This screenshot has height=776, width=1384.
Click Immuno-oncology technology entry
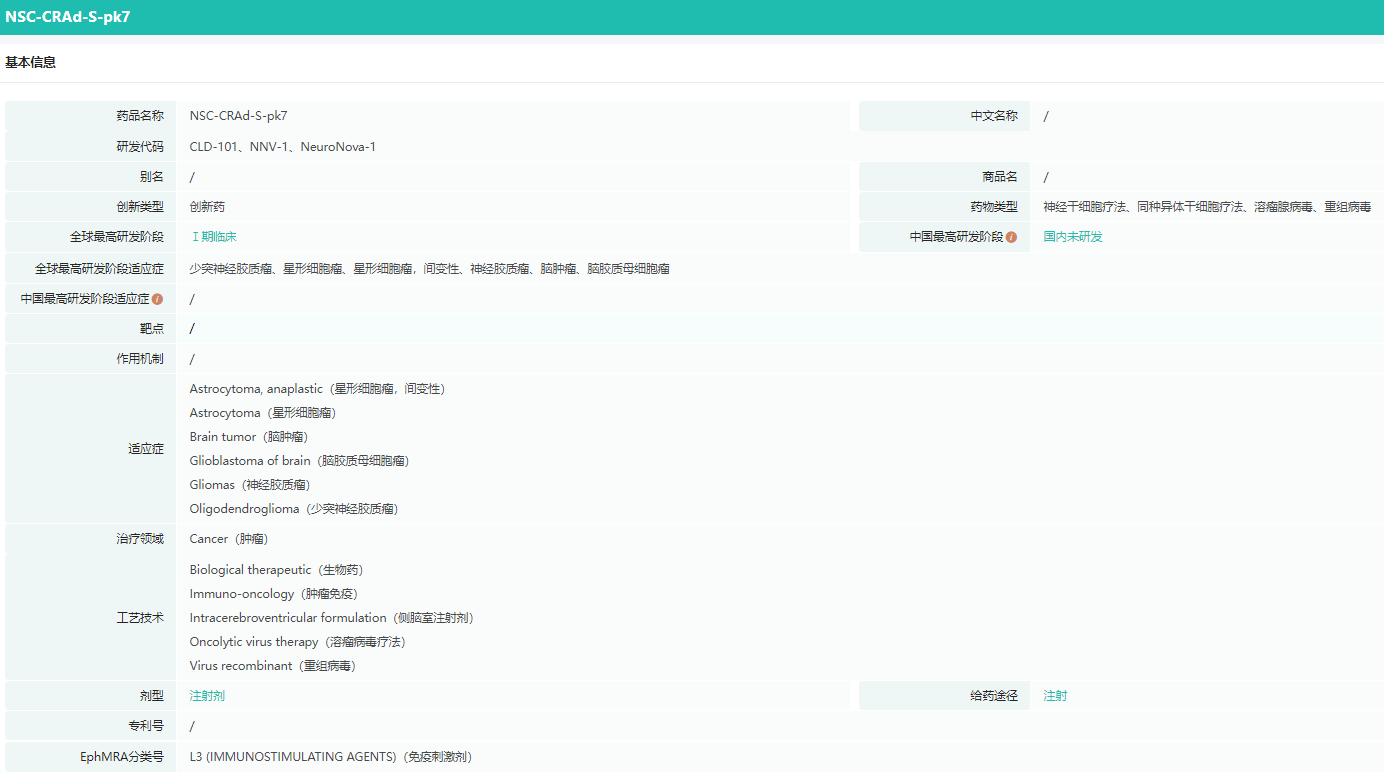tap(273, 594)
